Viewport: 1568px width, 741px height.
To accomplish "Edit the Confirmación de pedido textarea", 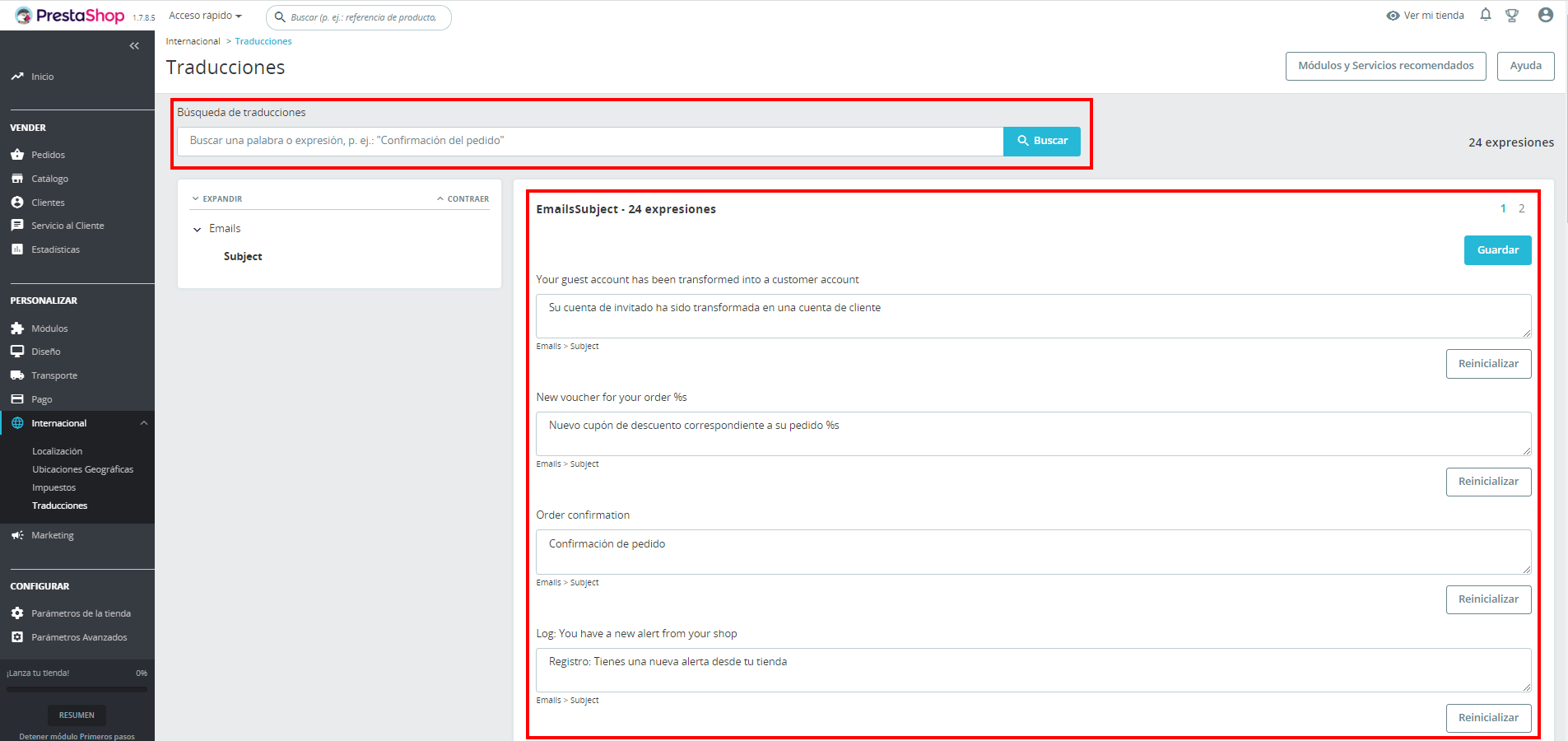I will pos(1034,552).
